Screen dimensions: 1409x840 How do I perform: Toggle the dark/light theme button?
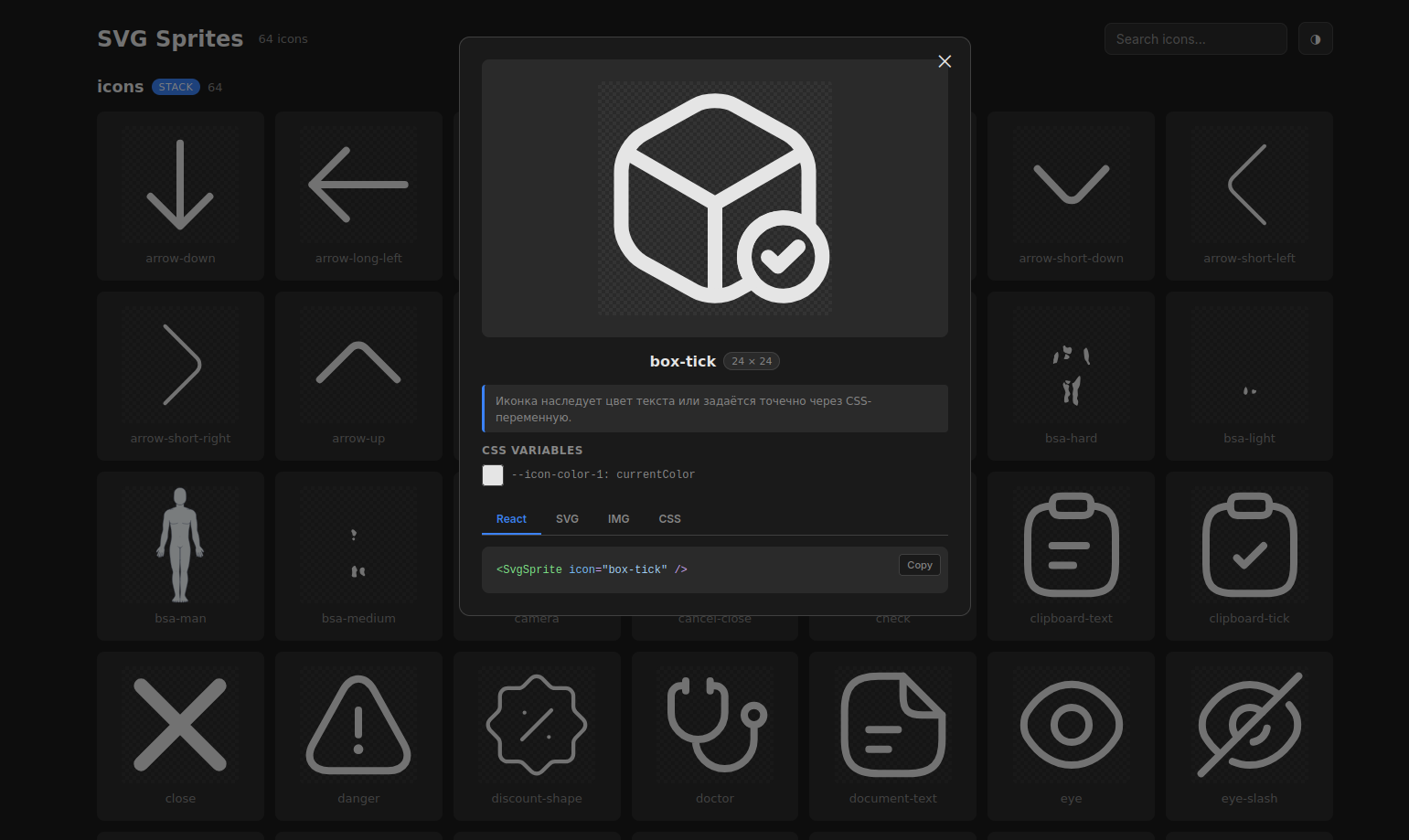[1315, 39]
